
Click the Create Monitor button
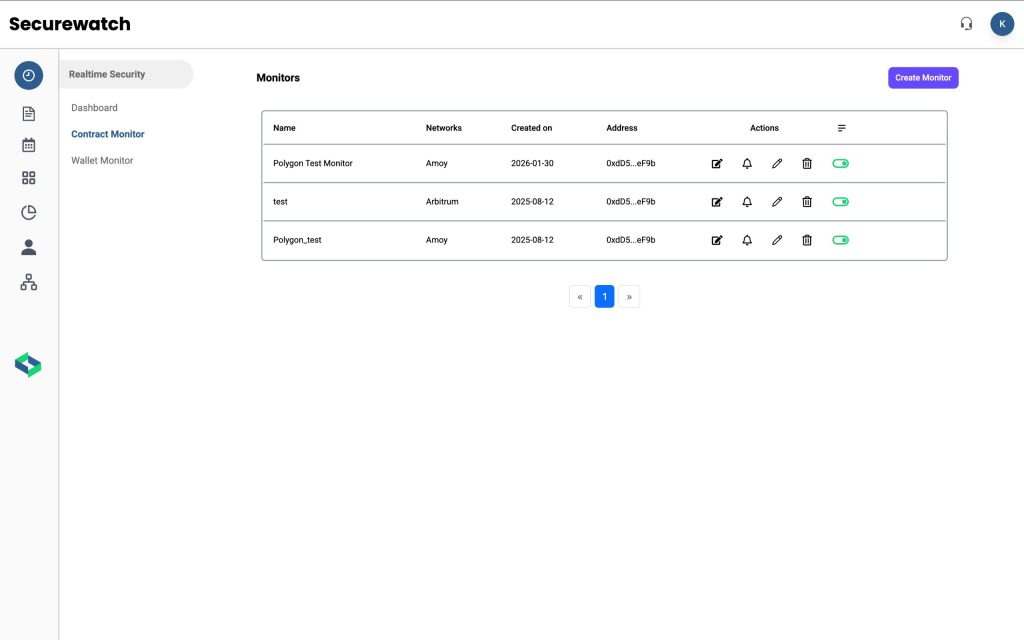point(923,78)
